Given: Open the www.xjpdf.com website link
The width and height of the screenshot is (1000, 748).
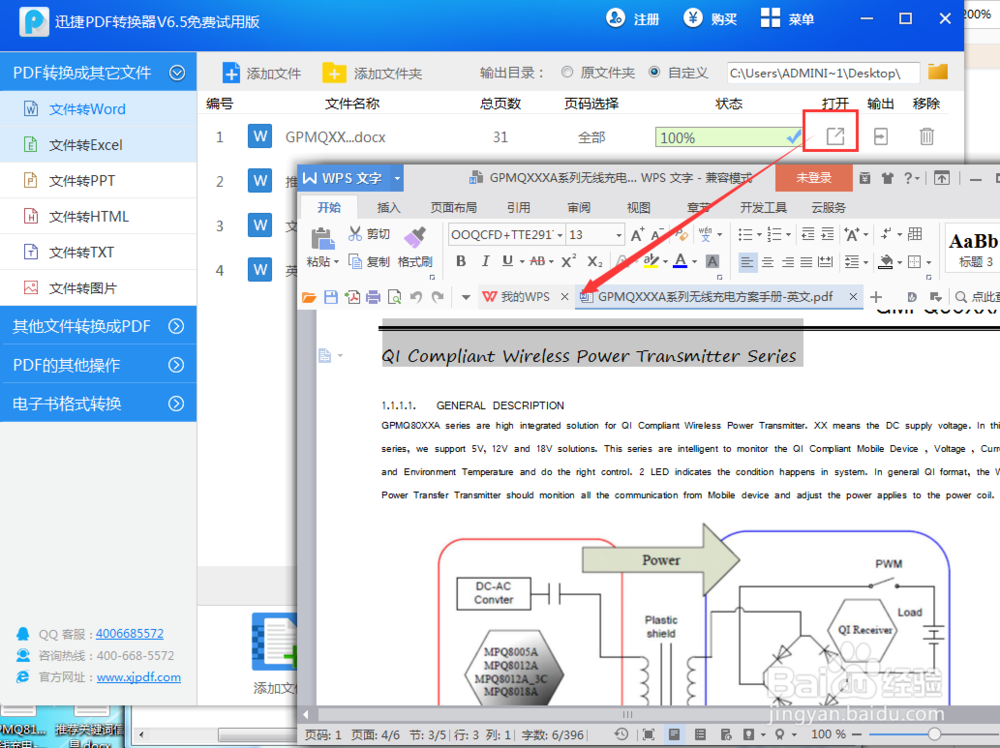Looking at the screenshot, I should point(138,677).
